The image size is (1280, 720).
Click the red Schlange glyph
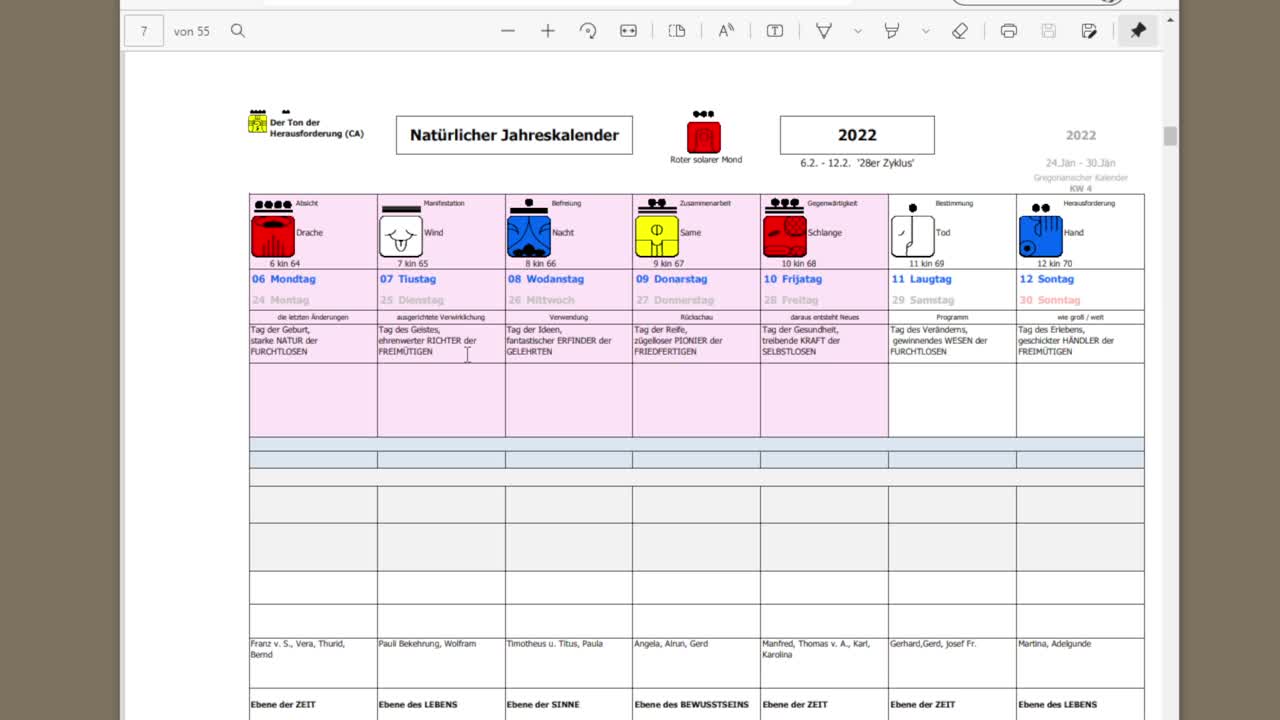point(785,237)
